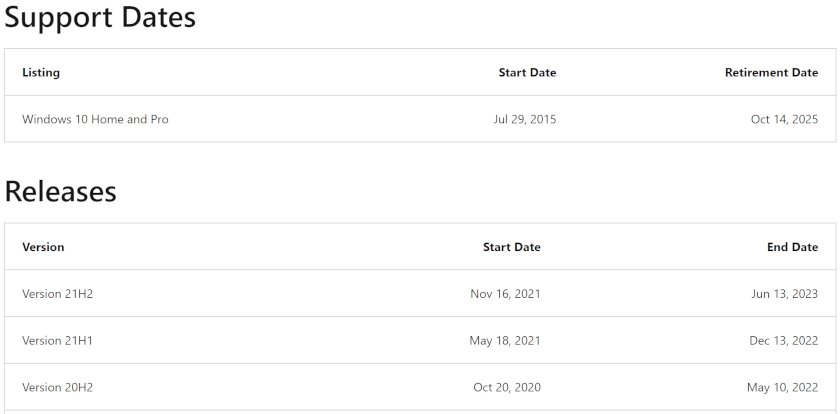Click the Oct 14, 2025 retirement date
Viewport: 840px width, 414px height.
click(x=784, y=119)
